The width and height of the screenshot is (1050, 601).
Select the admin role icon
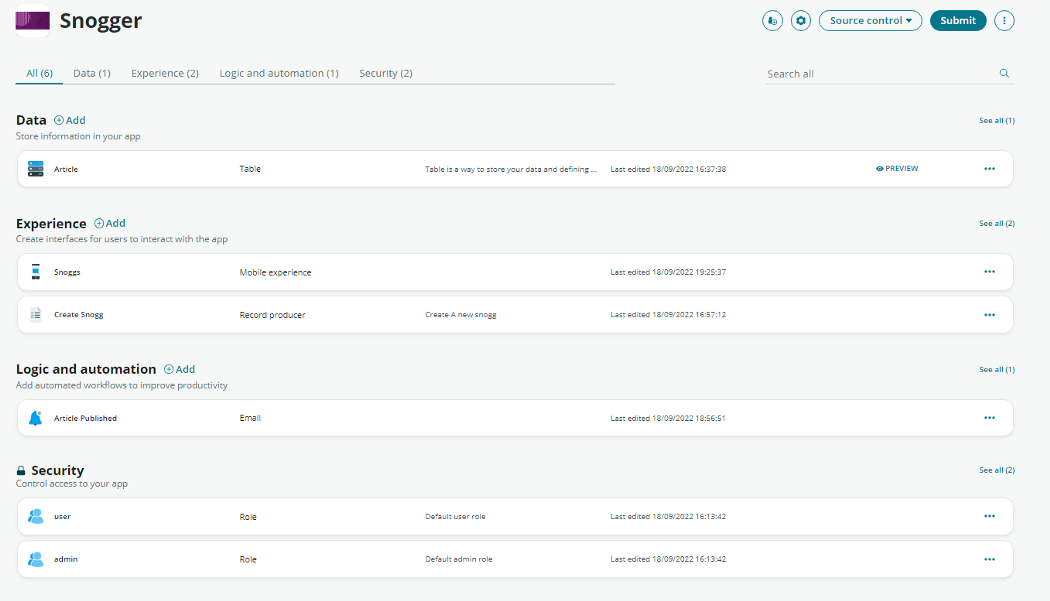35,559
